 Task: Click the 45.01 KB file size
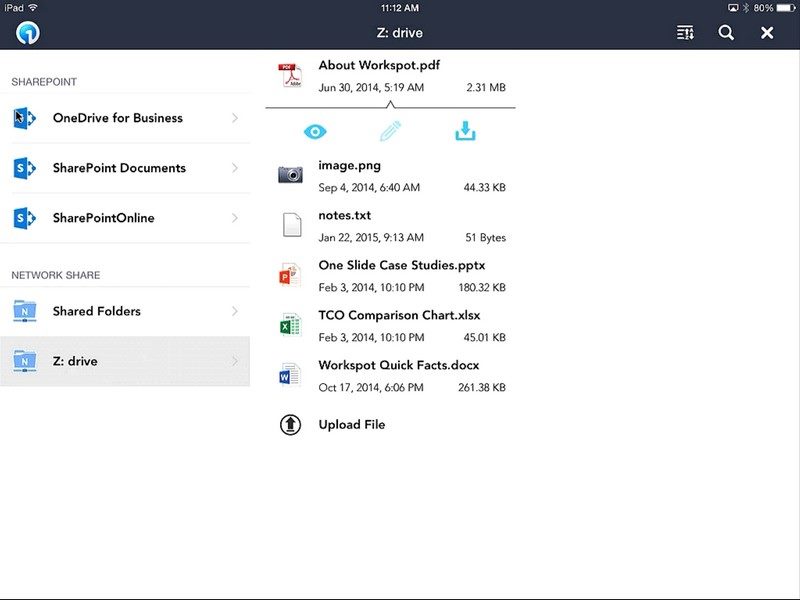pyautogui.click(x=484, y=338)
